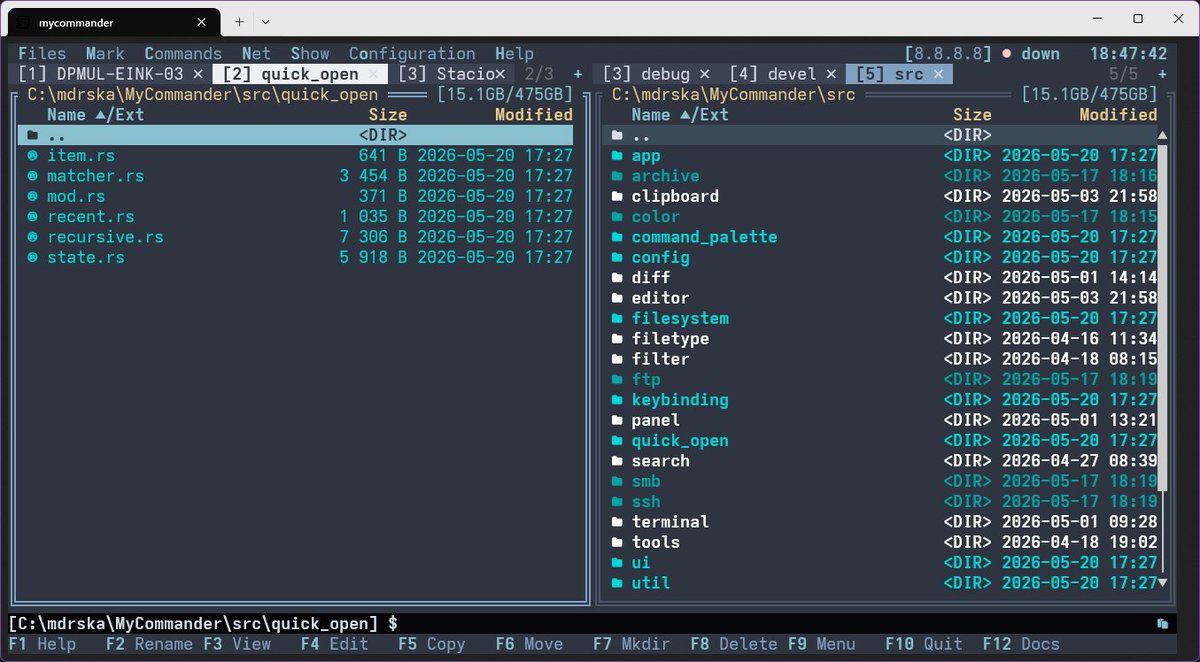Sort left panel by Modified column
1200x662 pixels.
534,115
